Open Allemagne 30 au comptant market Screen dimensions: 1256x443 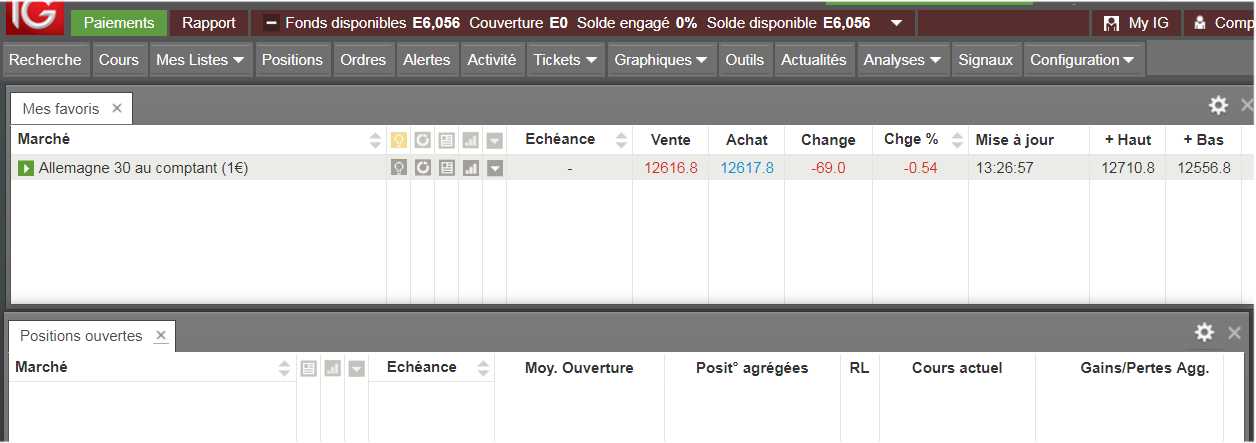[x=143, y=168]
